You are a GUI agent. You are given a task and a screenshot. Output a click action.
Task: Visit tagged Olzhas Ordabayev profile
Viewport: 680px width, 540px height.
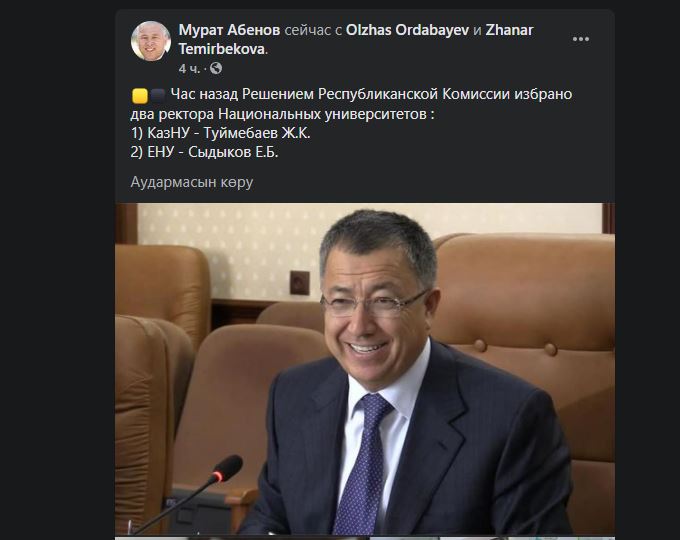(403, 30)
